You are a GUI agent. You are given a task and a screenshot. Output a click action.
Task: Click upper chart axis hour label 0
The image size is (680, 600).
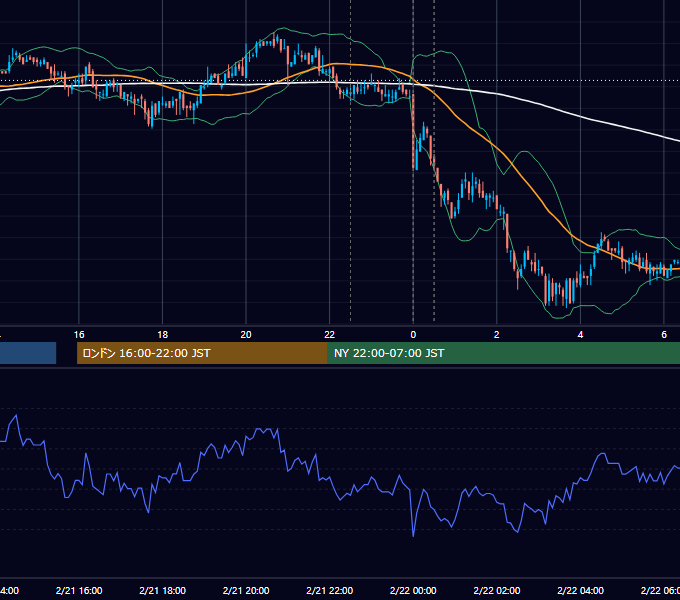[x=413, y=335]
